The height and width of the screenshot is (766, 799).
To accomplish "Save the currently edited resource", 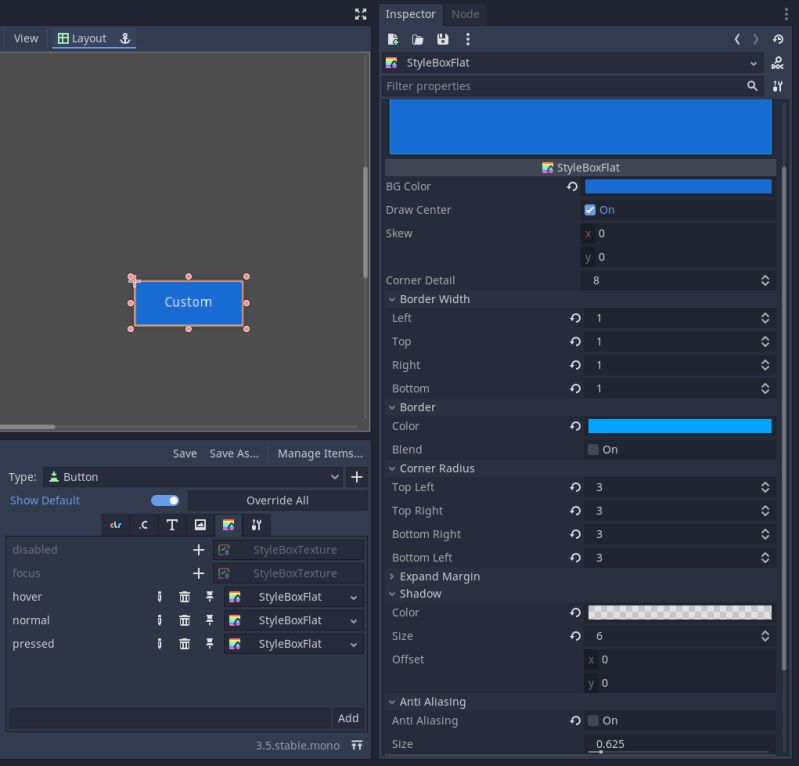I will (x=442, y=39).
